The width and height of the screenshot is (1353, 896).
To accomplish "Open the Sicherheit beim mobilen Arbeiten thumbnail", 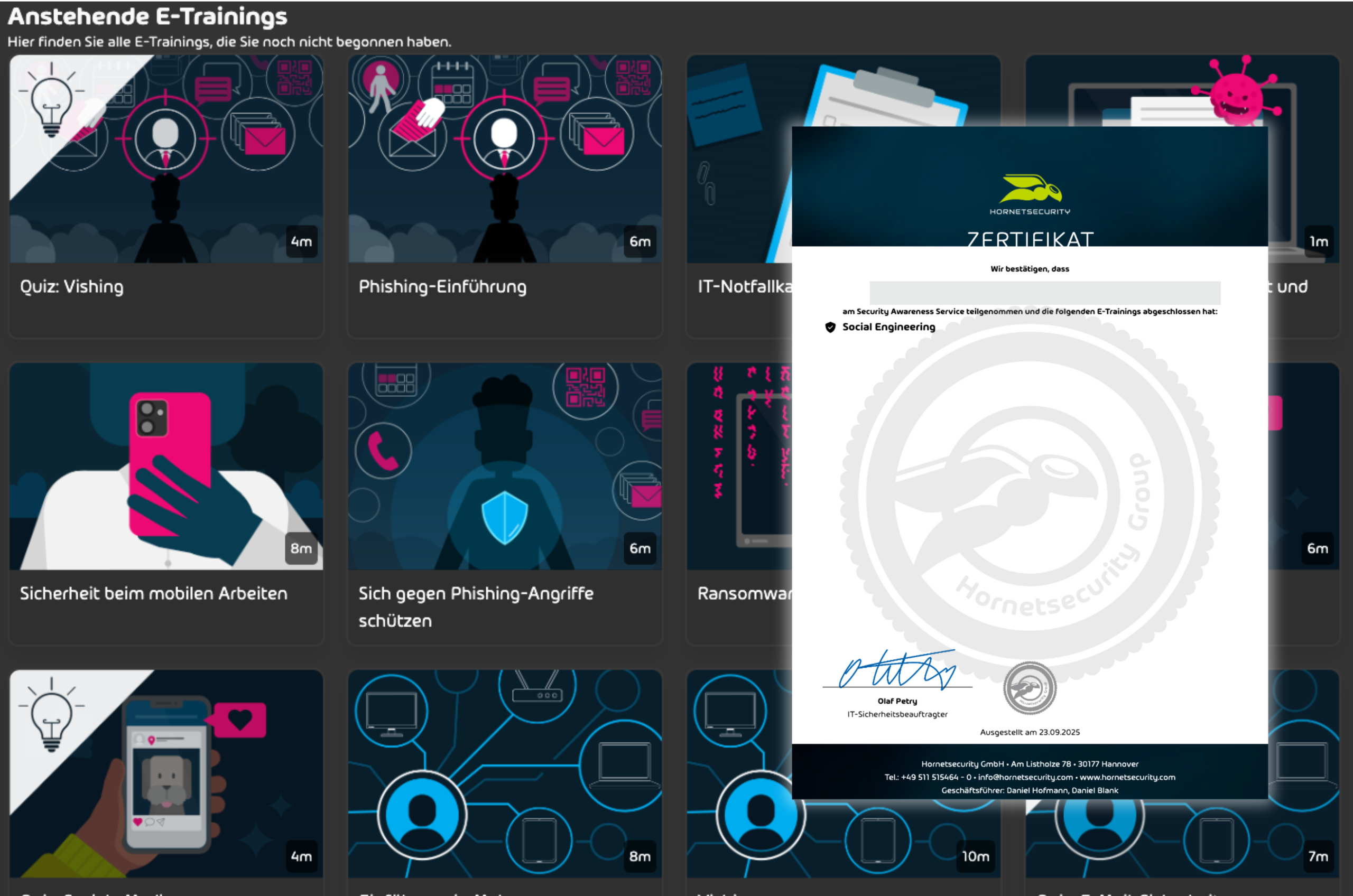I will (166, 466).
